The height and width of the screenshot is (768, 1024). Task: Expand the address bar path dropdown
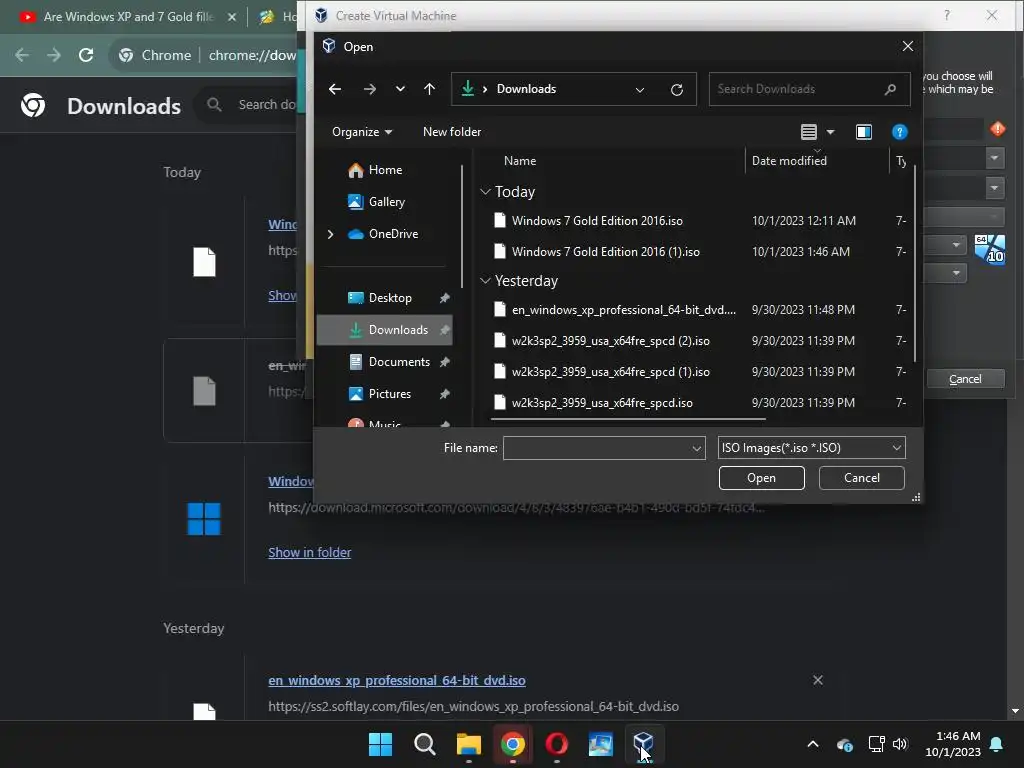click(x=640, y=89)
